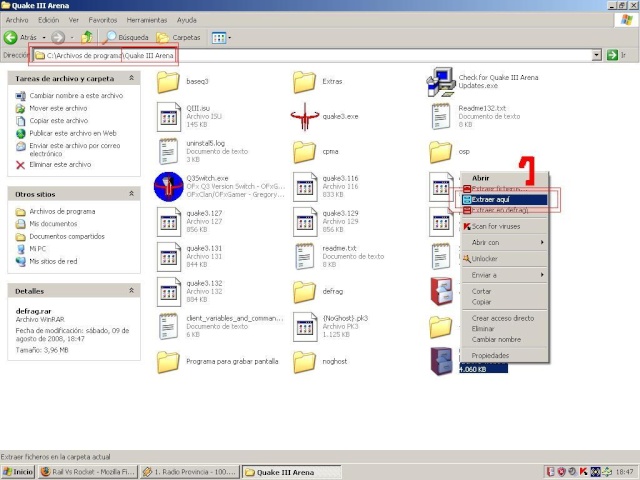Select Programa para grabar pantalla folder
The width and height of the screenshot is (640, 480).
pyautogui.click(x=168, y=362)
